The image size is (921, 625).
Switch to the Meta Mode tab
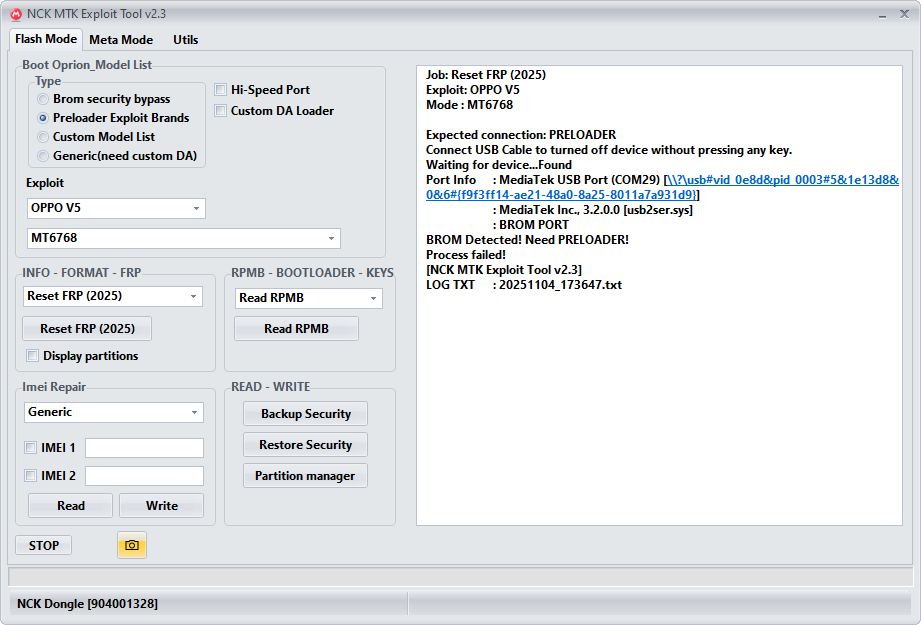tap(121, 40)
